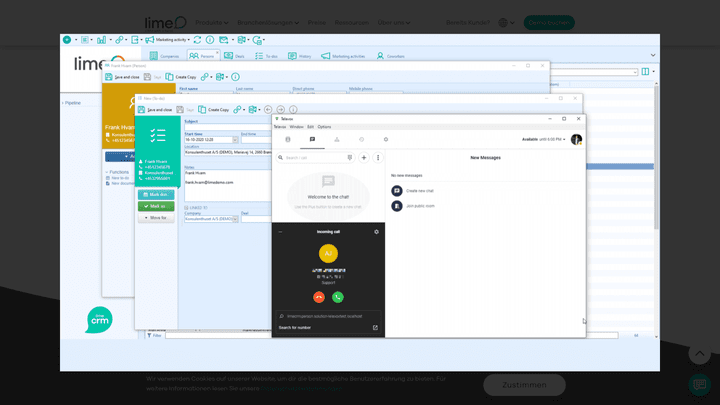
Task: Open the Available status dropdown in Televox
Action: tap(544, 139)
